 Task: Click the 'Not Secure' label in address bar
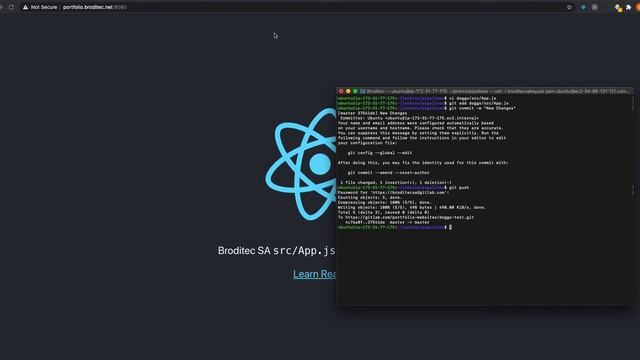pyautogui.click(x=44, y=7)
